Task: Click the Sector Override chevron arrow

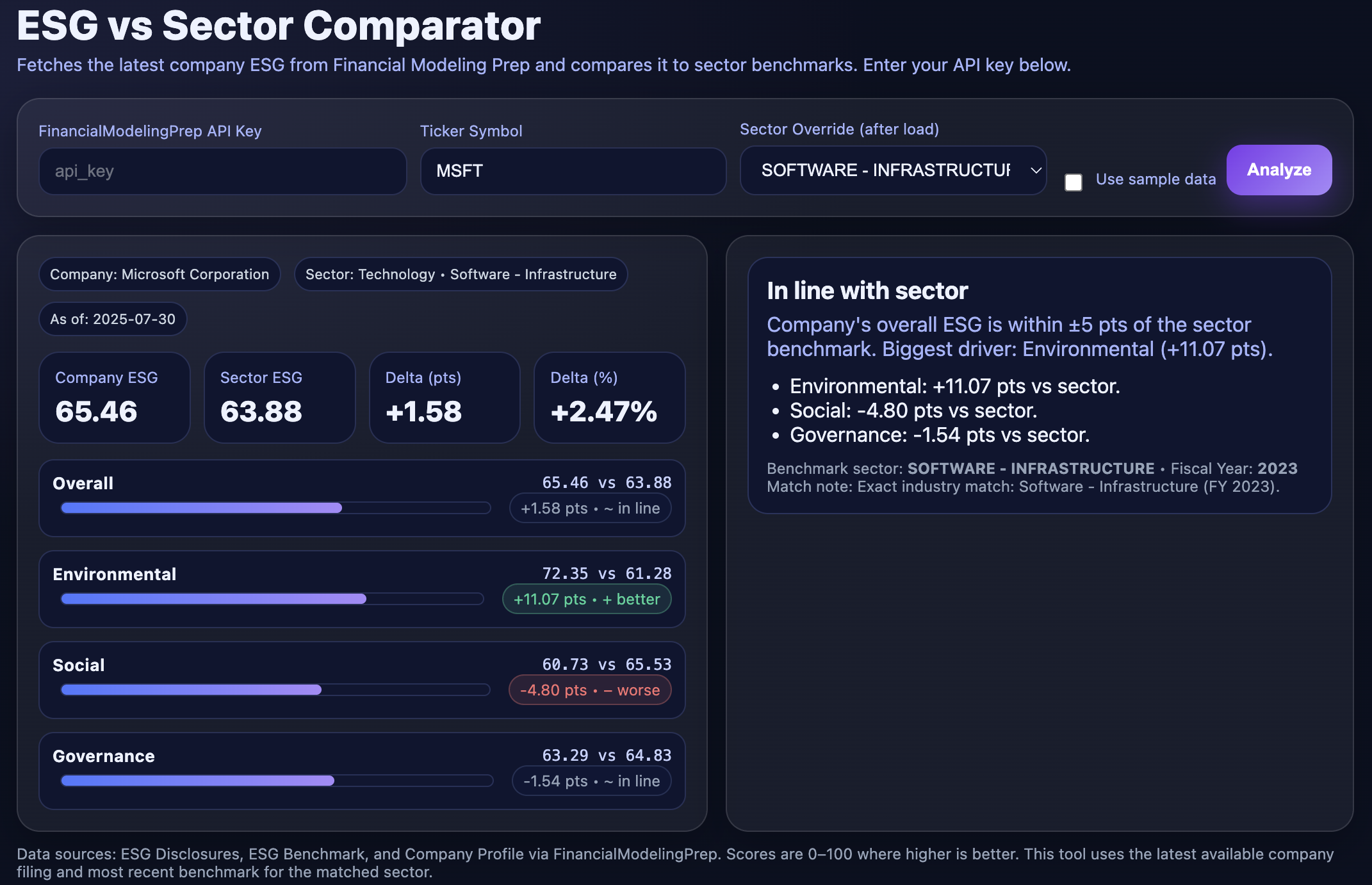Action: pyautogui.click(x=1036, y=171)
